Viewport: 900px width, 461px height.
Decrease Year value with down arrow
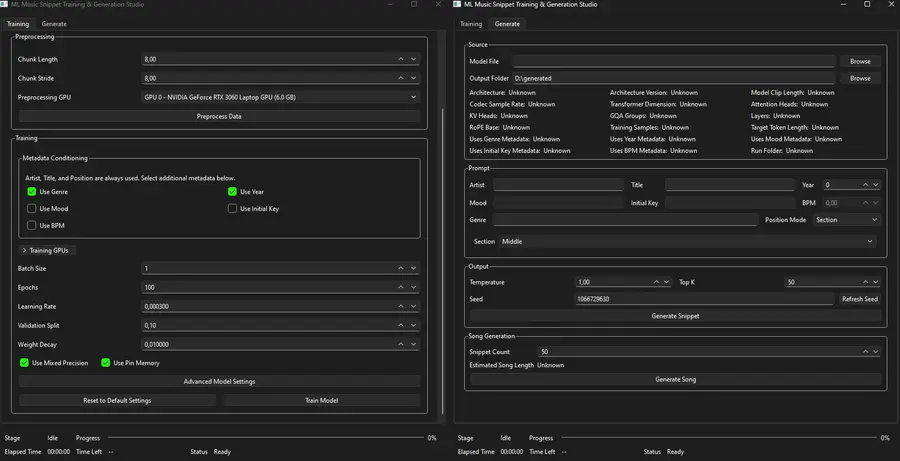tap(875, 185)
